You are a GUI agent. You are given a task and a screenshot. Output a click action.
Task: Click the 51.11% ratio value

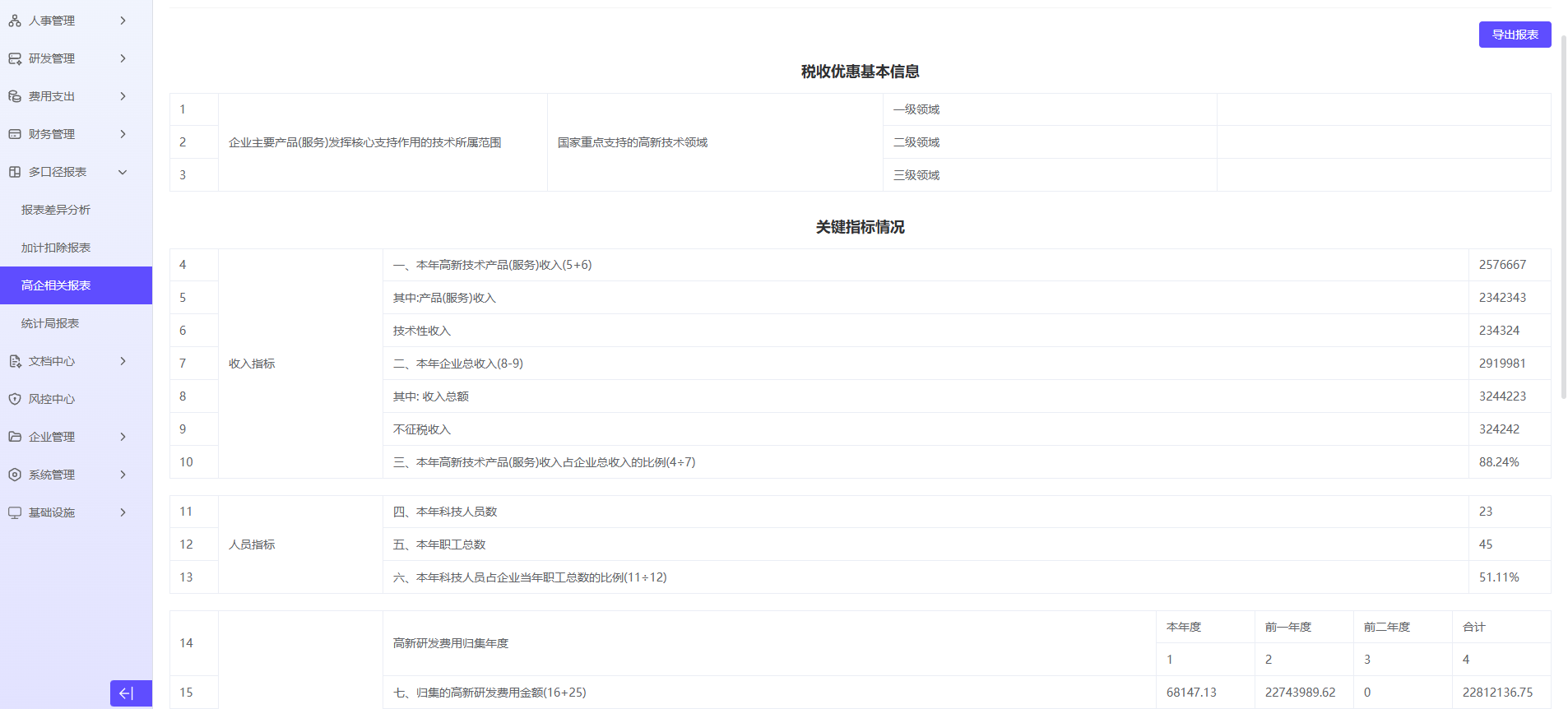point(1499,577)
